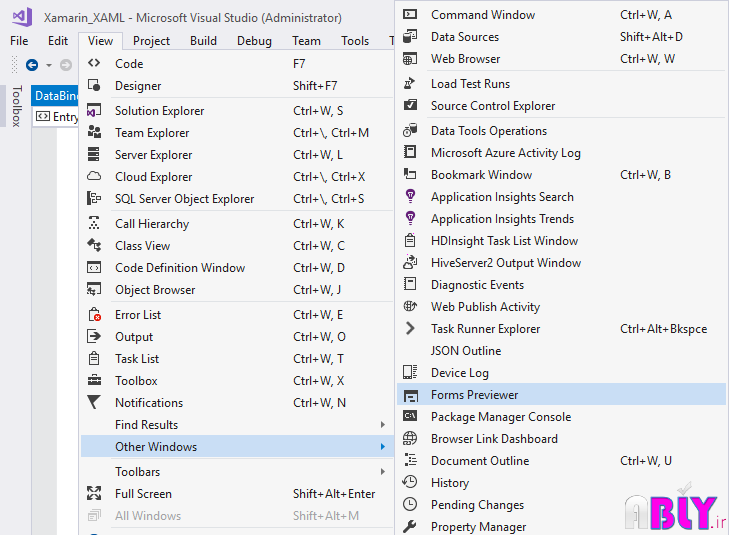Open the Tools menu
The height and width of the screenshot is (535, 729).
point(355,41)
